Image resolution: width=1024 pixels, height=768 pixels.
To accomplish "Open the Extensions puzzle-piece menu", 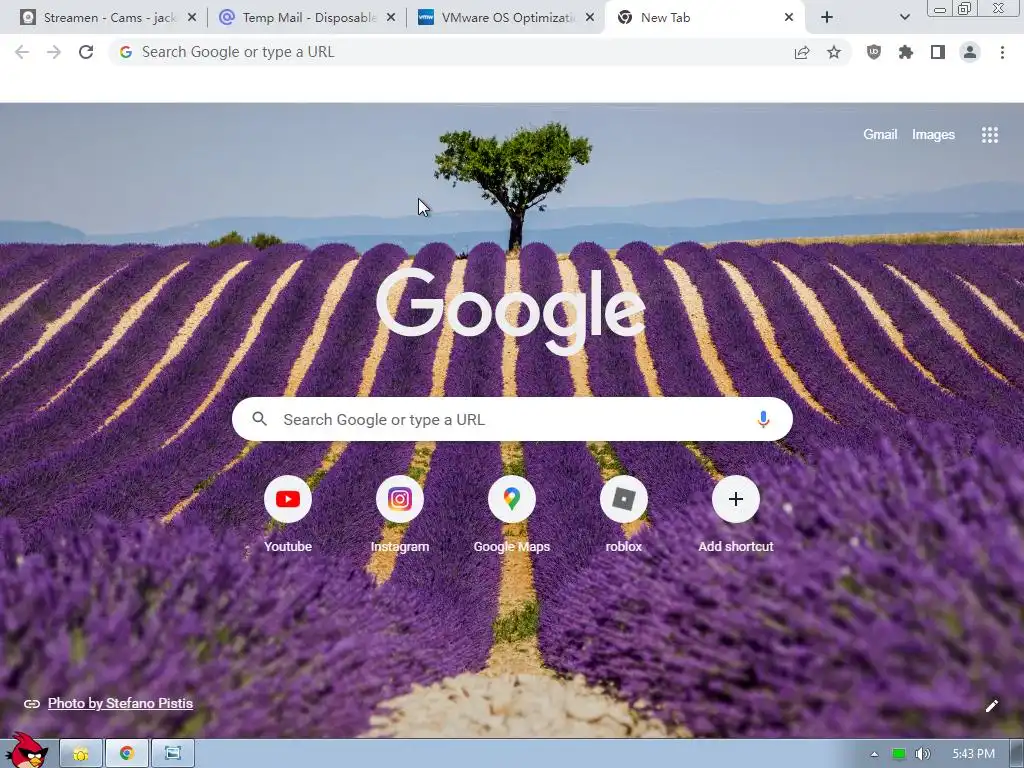I will 906,52.
